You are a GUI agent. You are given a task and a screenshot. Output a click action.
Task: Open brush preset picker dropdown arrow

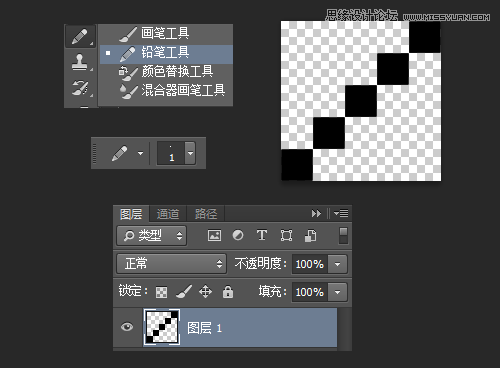190,153
